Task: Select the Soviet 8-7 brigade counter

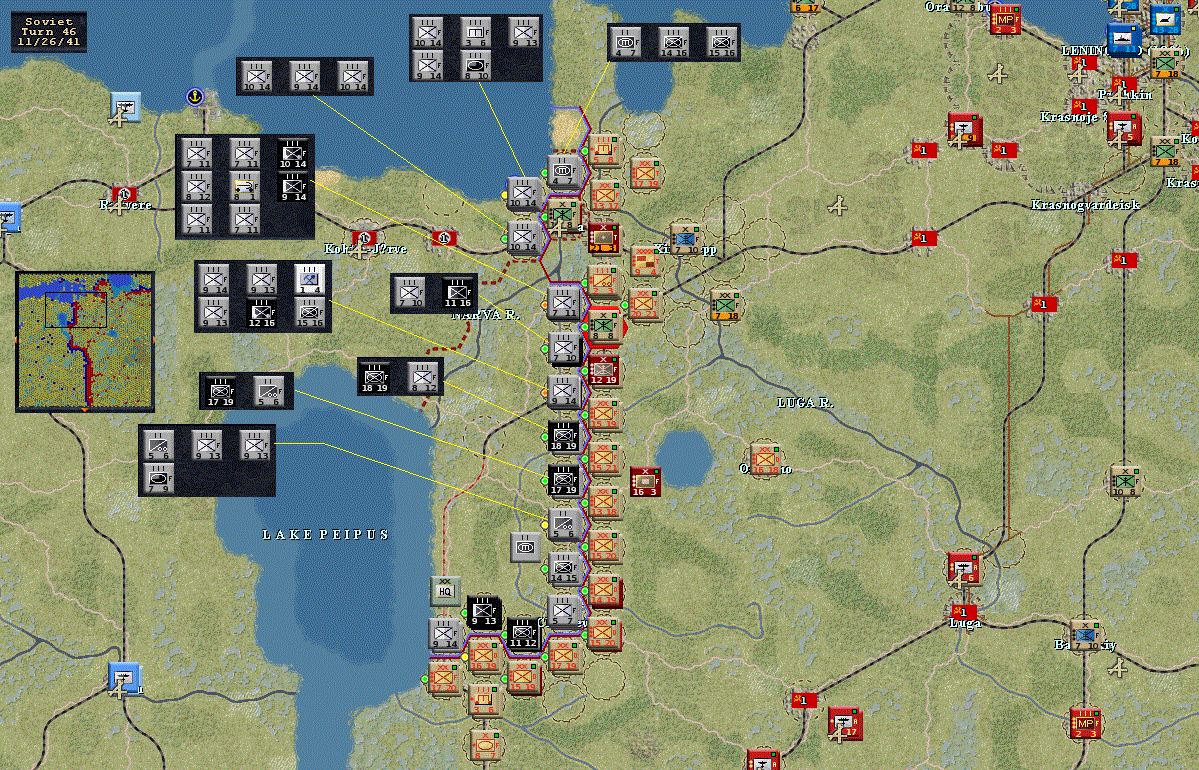Action: point(484,745)
